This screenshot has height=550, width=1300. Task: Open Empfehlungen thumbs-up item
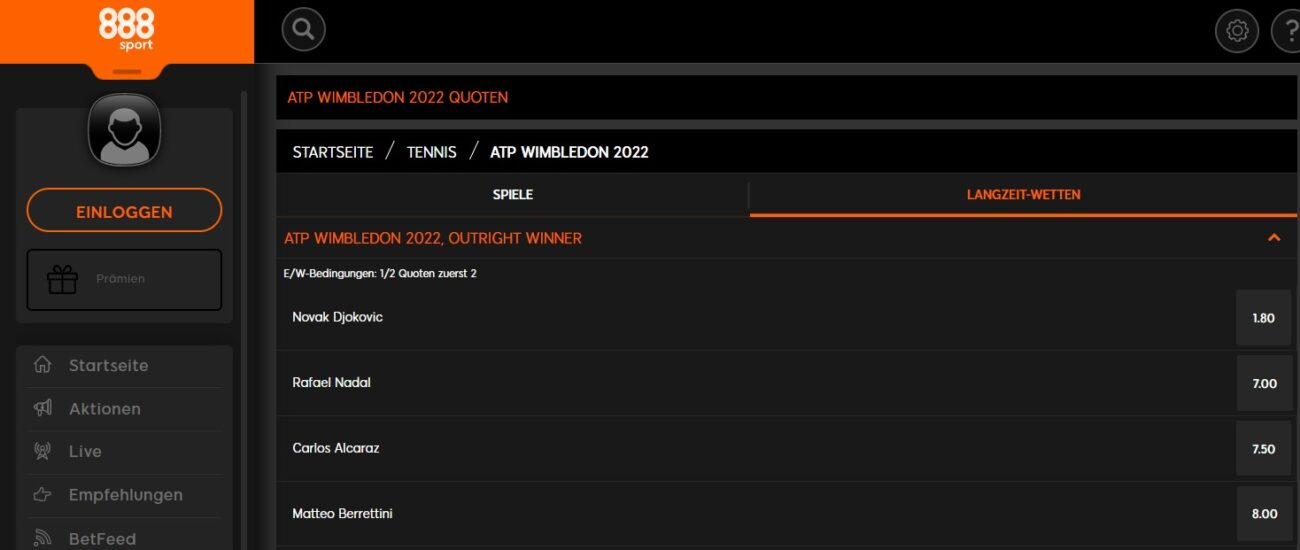click(x=124, y=495)
